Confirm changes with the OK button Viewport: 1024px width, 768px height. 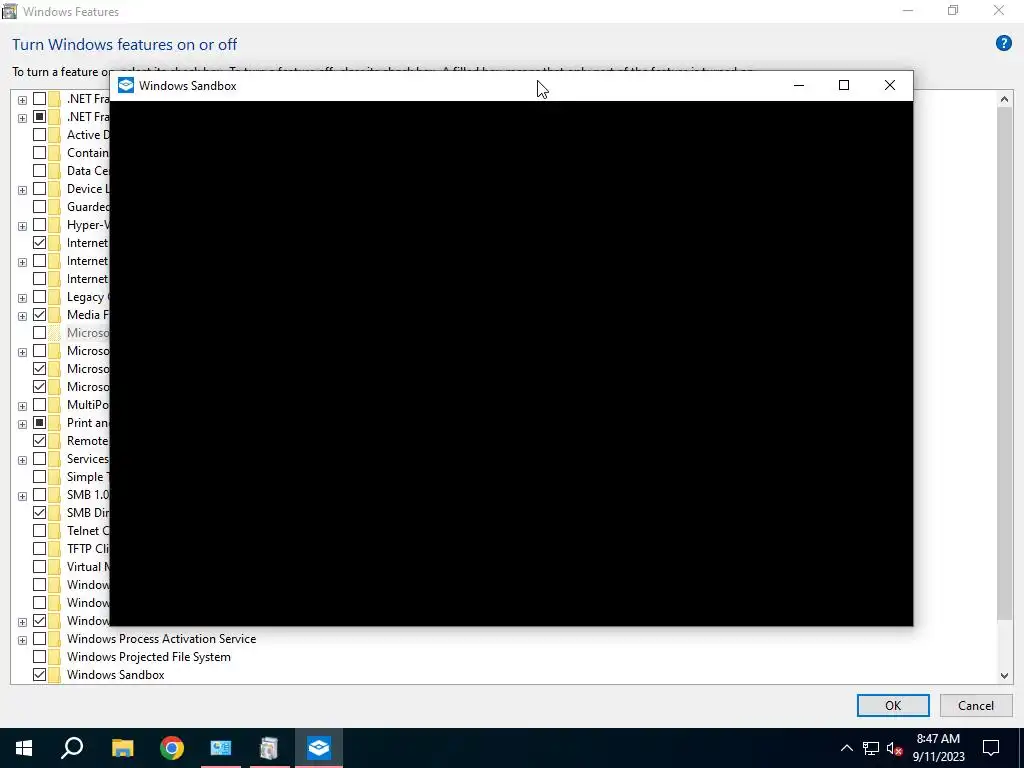point(893,705)
